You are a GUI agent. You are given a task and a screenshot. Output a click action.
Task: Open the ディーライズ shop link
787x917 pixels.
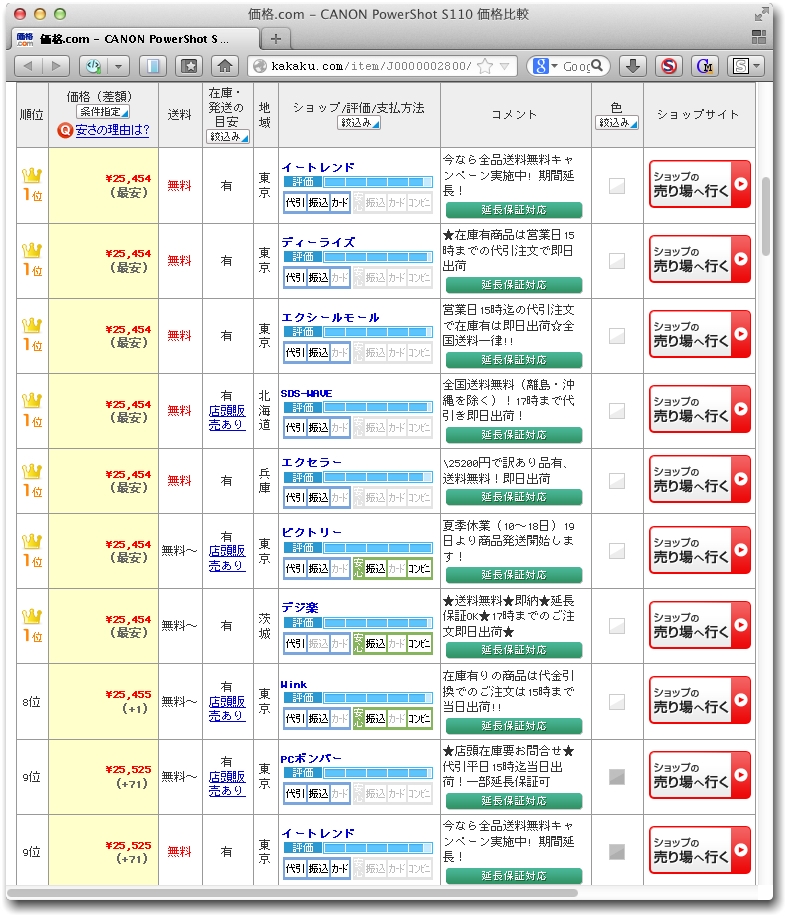click(318, 242)
